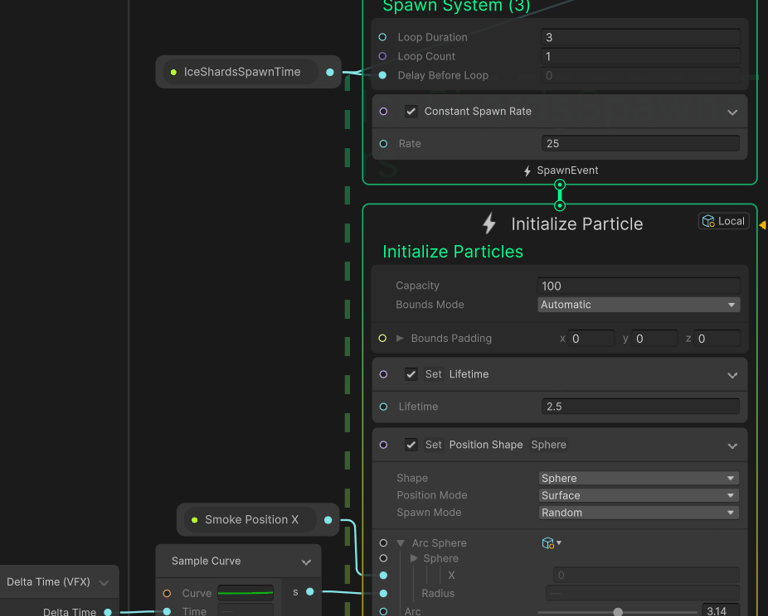Click the Spawn System (3) title
The width and height of the screenshot is (768, 616).
pyautogui.click(x=456, y=6)
